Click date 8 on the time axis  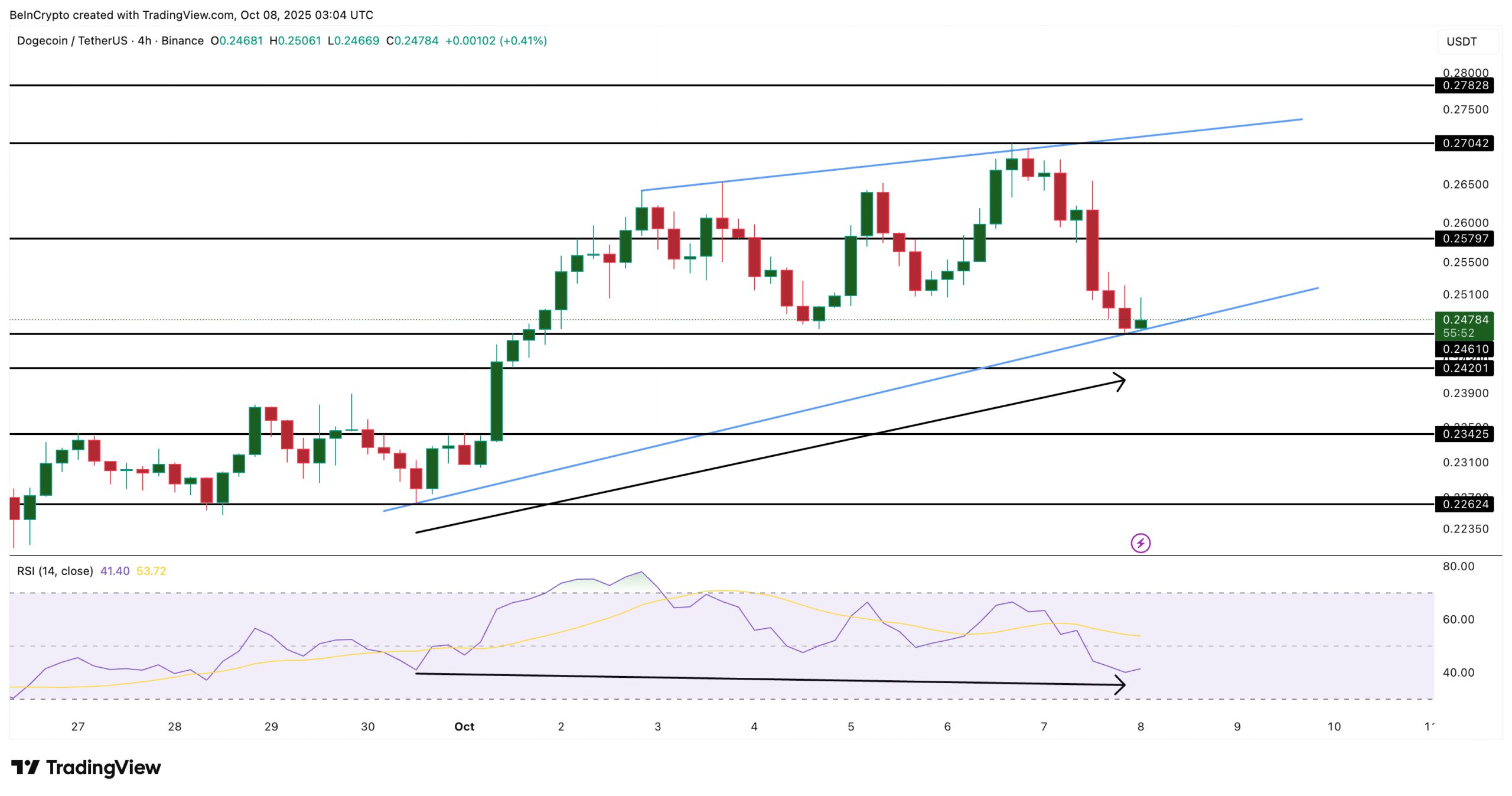(x=1140, y=726)
